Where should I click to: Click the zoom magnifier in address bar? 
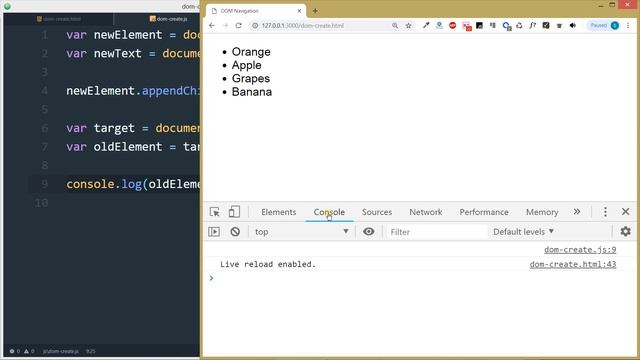pyautogui.click(x=395, y=25)
